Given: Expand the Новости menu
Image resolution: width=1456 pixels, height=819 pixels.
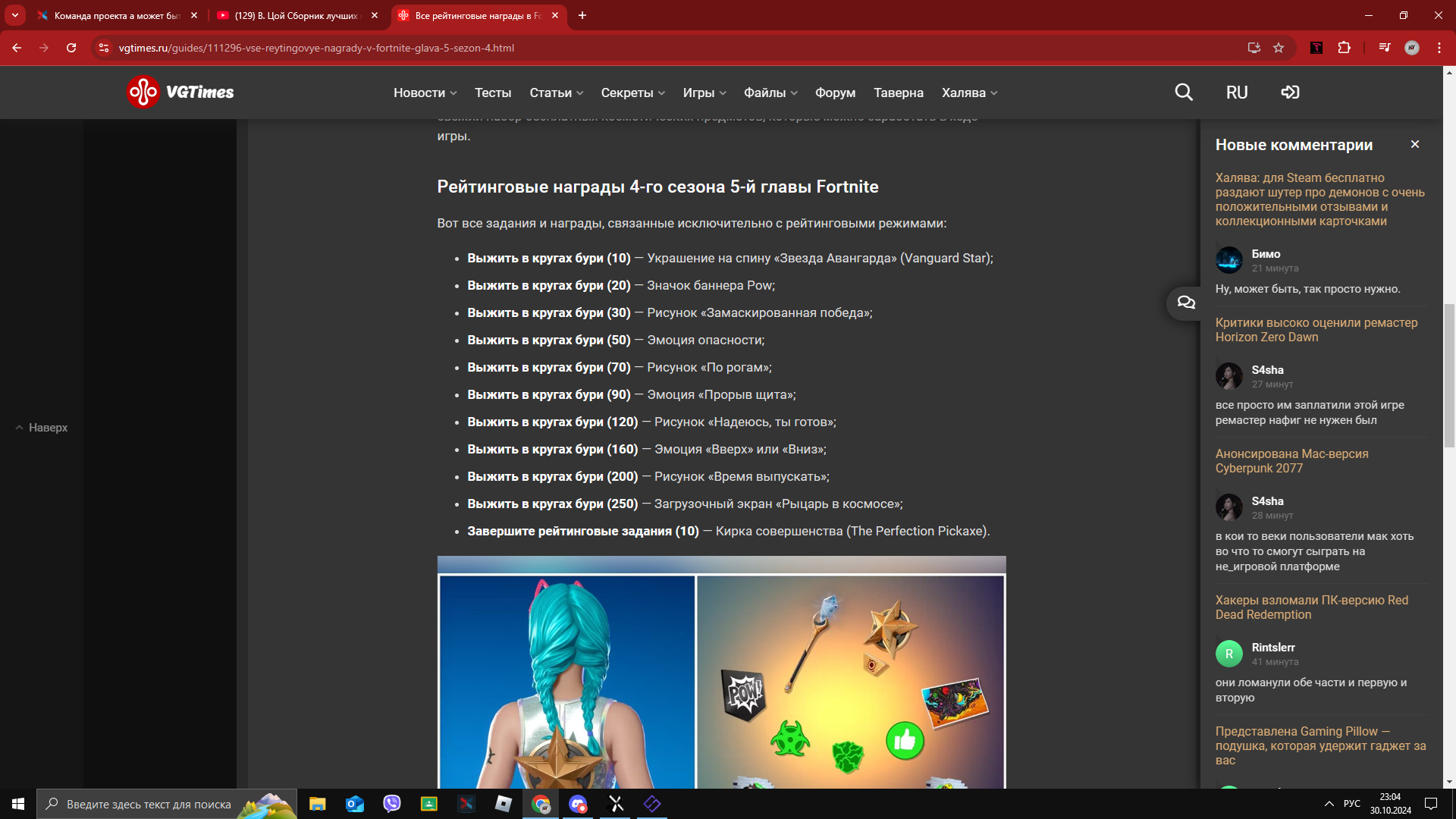Looking at the screenshot, I should pos(425,93).
